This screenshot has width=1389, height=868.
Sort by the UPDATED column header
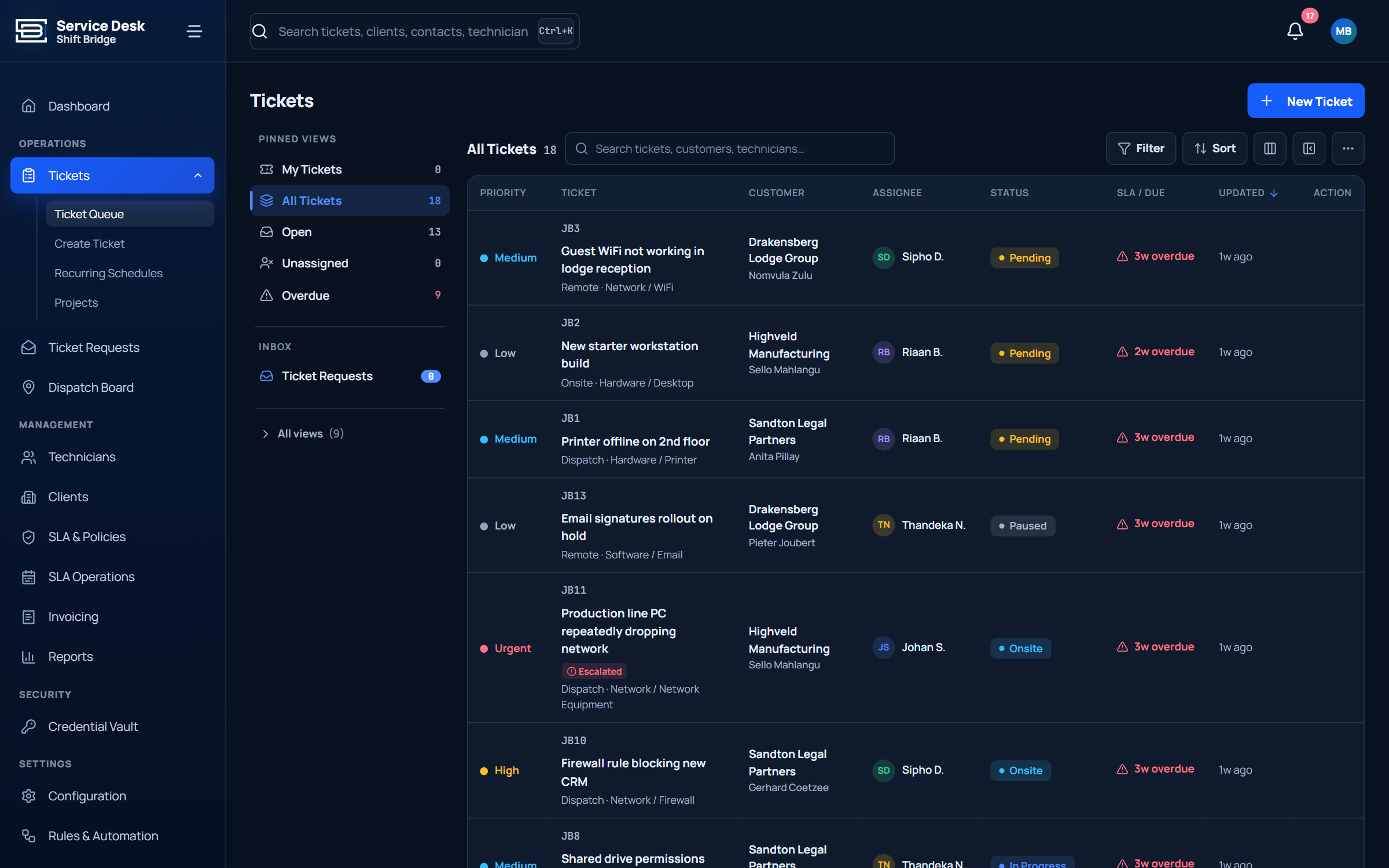[x=1248, y=193]
